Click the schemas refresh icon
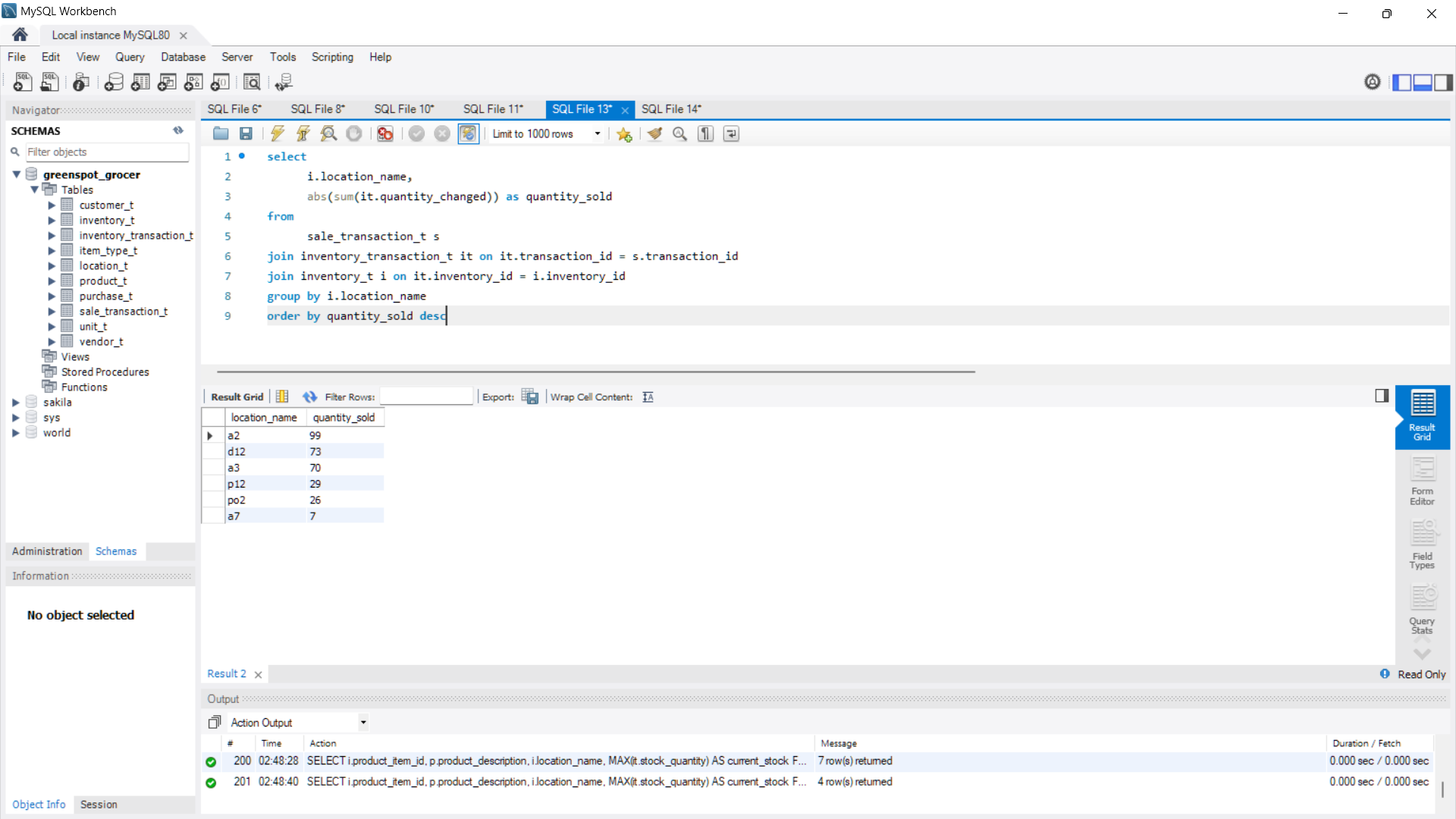This screenshot has width=1456, height=819. [178, 130]
